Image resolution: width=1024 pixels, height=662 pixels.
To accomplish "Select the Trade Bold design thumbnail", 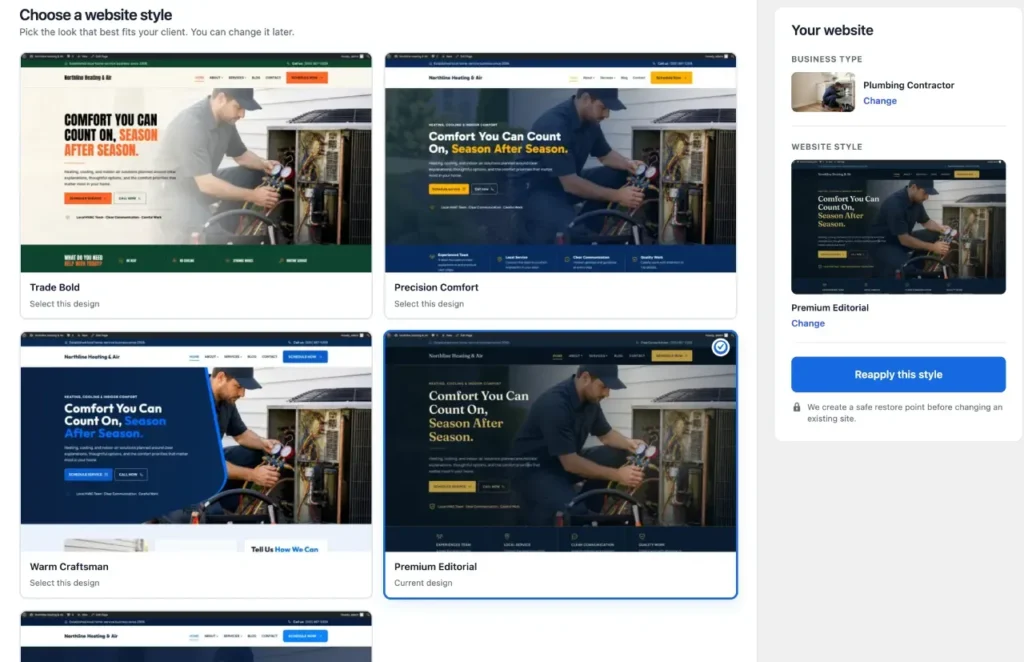I will point(196,163).
